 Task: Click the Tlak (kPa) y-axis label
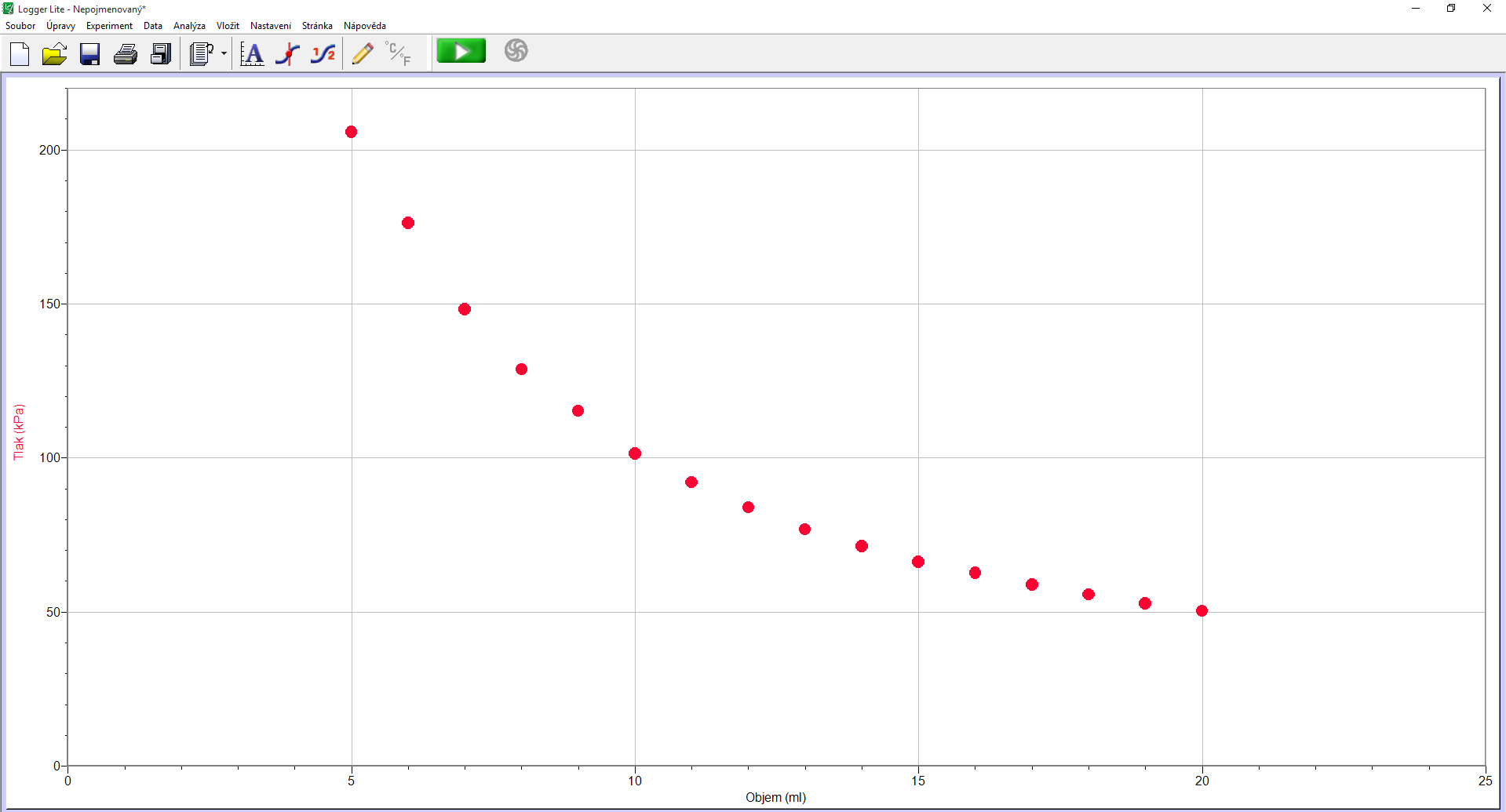pos(19,432)
